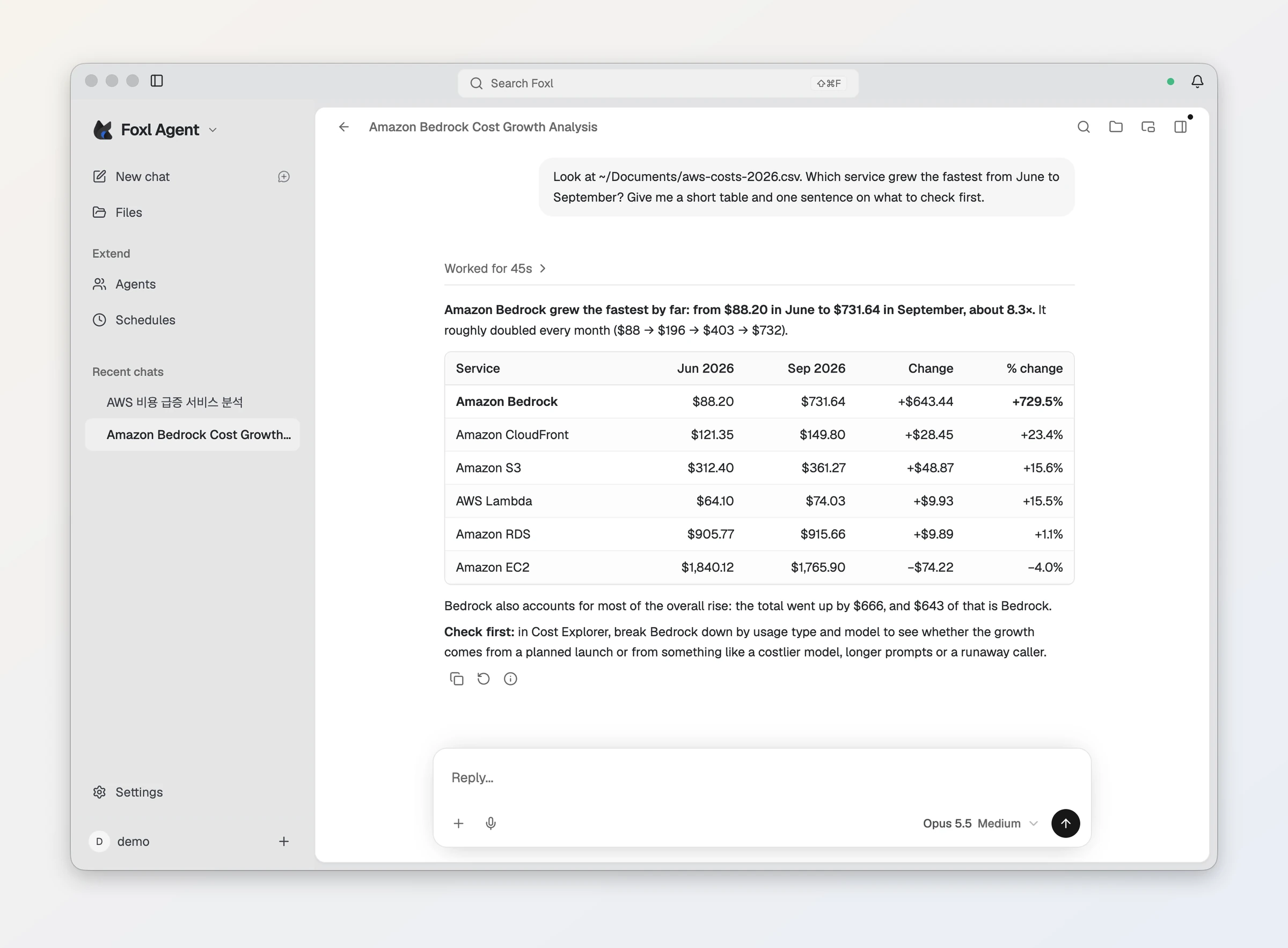Screen dimensions: 1288x948
Task: Click the % change column header
Action: click(1034, 368)
